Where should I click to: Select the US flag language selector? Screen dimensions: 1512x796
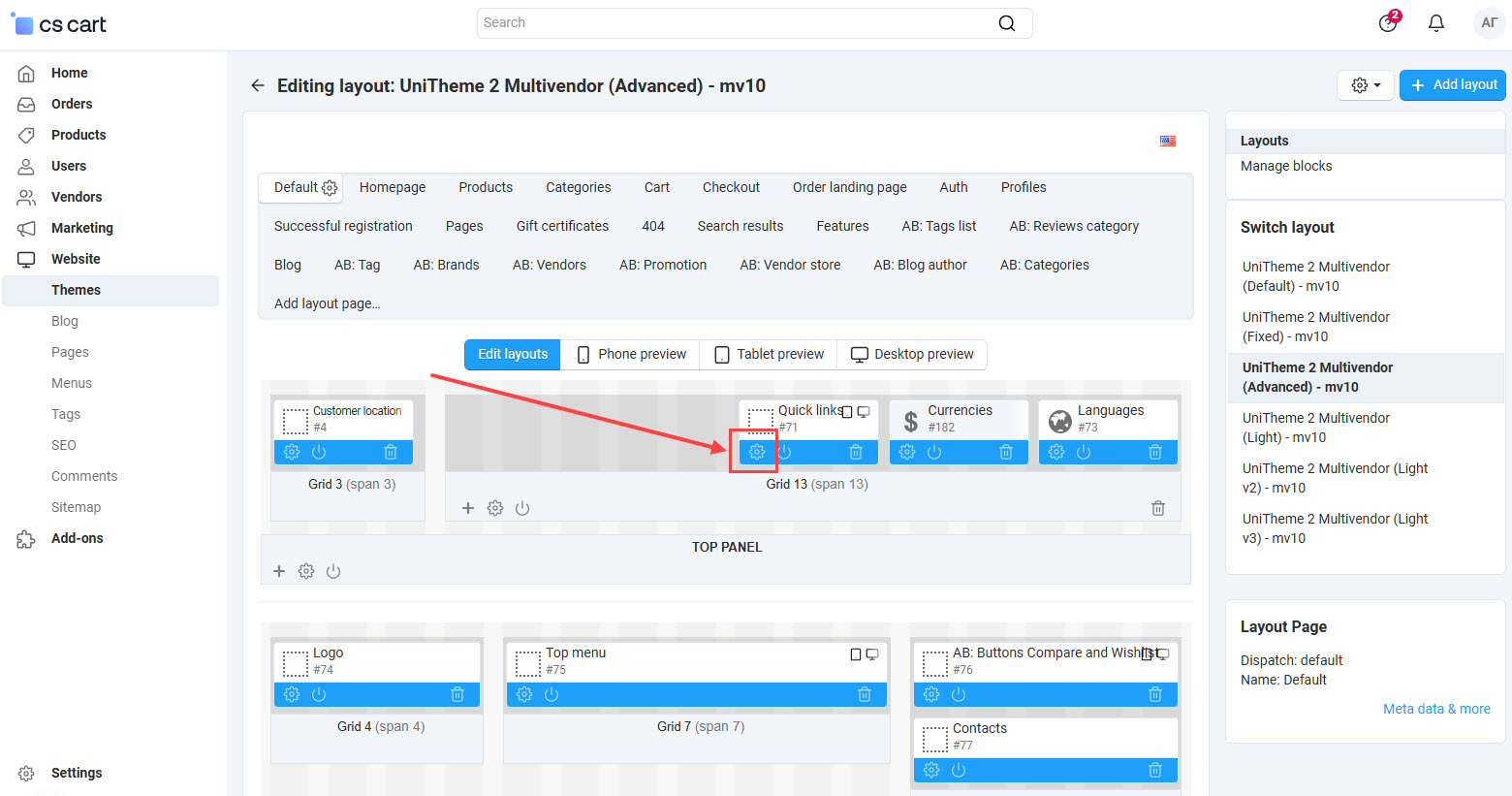[x=1168, y=141]
